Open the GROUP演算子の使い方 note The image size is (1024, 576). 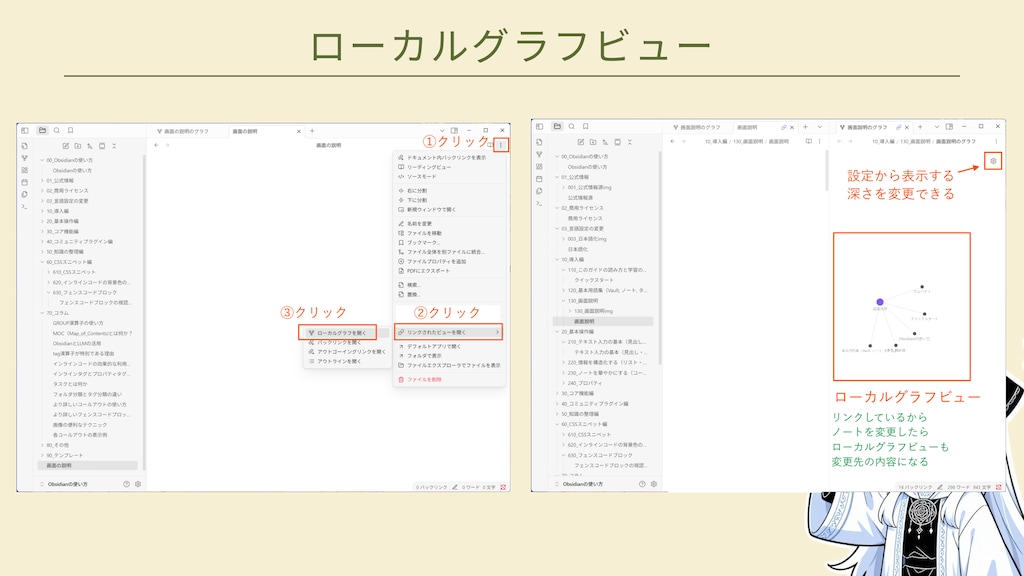pyautogui.click(x=78, y=323)
